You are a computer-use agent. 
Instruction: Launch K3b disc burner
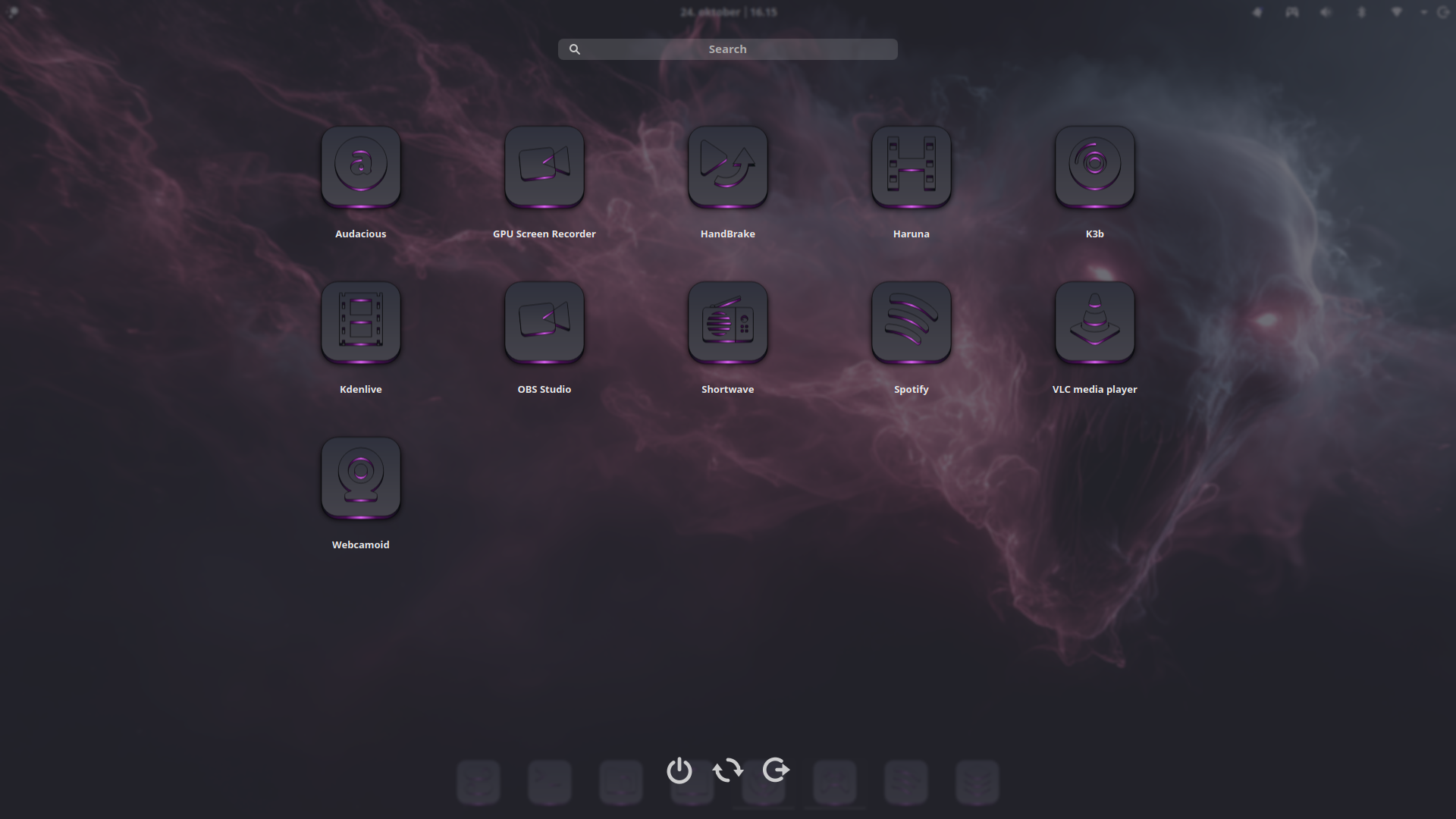coord(1095,166)
